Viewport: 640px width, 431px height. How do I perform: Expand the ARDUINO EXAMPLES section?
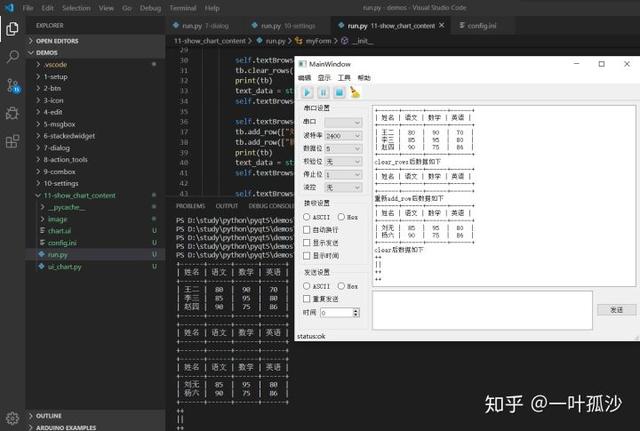[x=96, y=427]
